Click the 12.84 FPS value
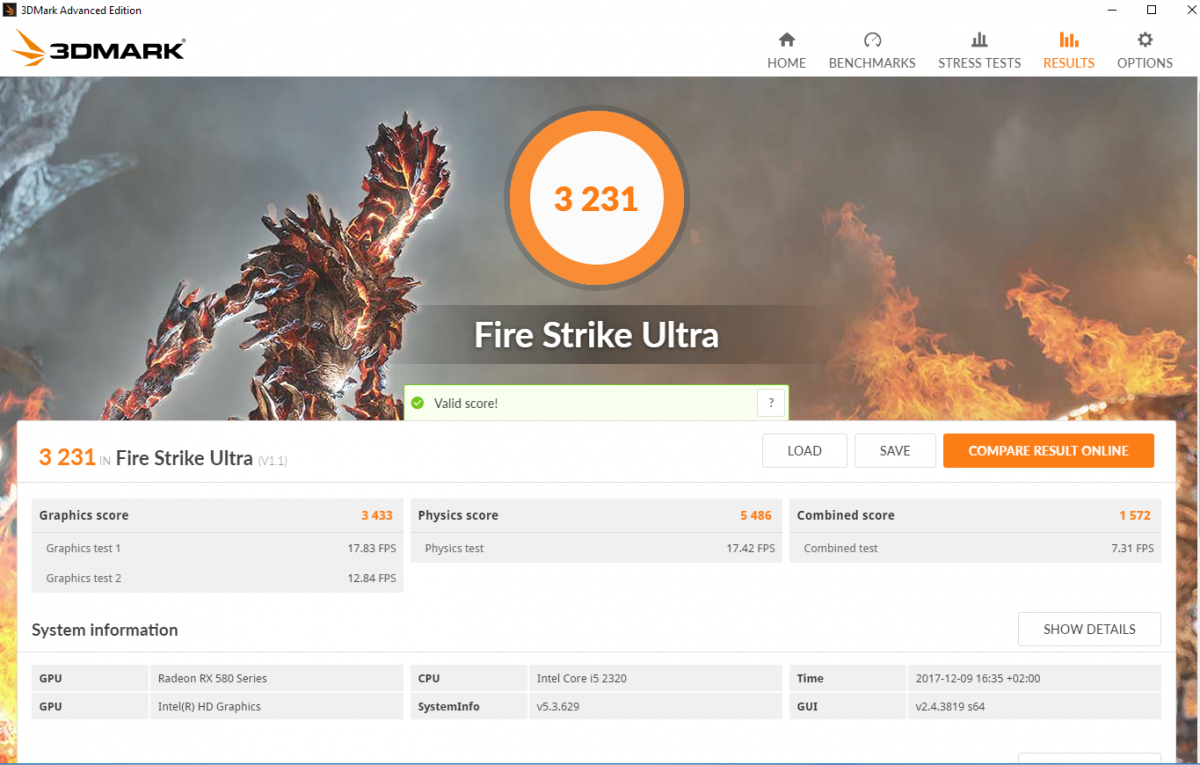1200x765 pixels. pos(372,578)
